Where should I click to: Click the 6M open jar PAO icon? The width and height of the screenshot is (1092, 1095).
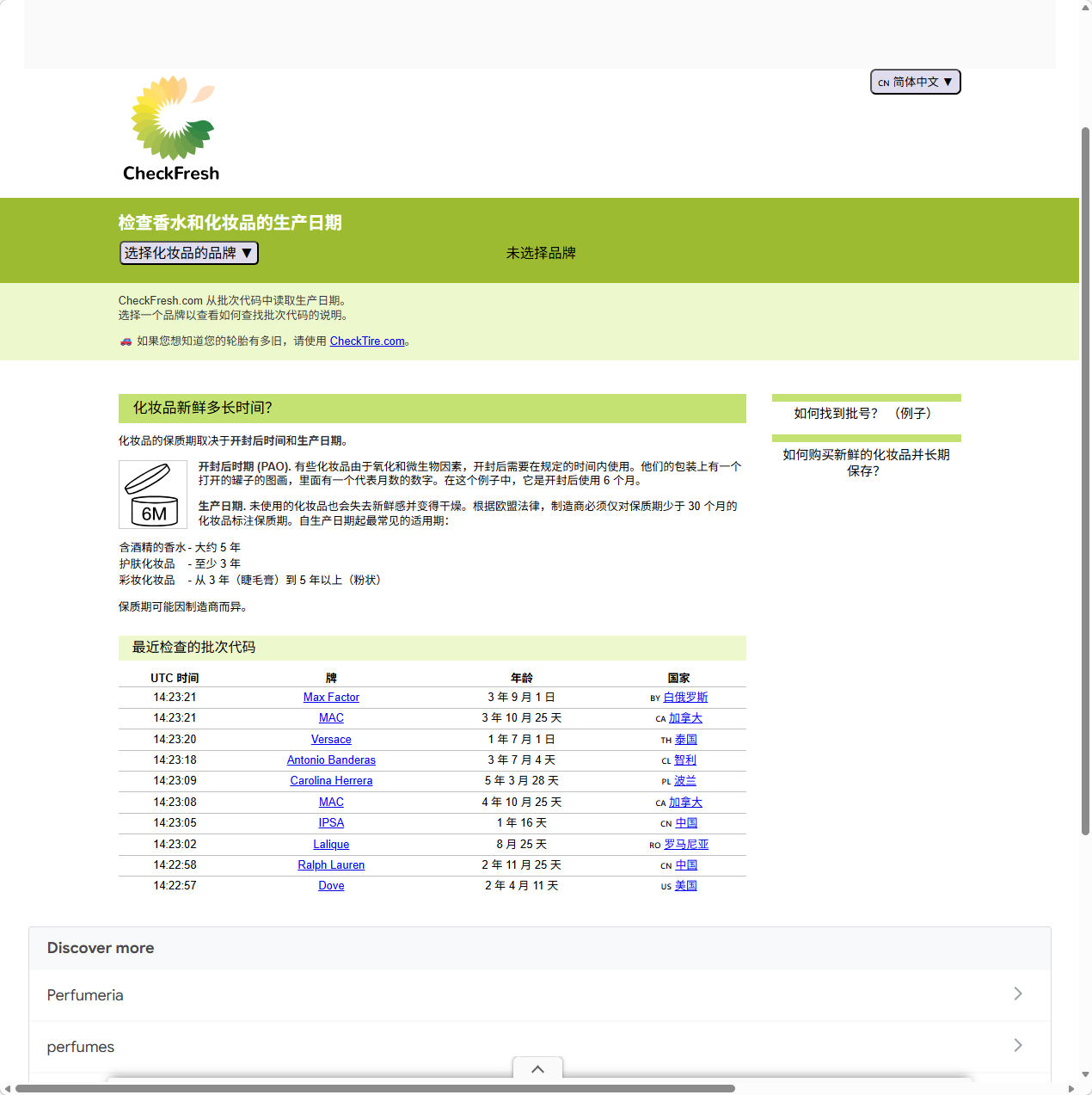click(x=153, y=495)
